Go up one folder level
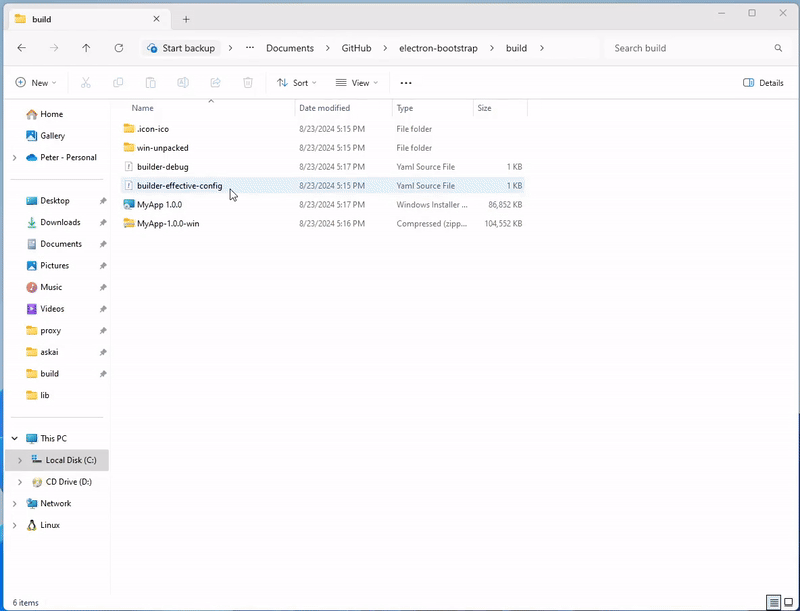Image resolution: width=800 pixels, height=611 pixels. [86, 48]
